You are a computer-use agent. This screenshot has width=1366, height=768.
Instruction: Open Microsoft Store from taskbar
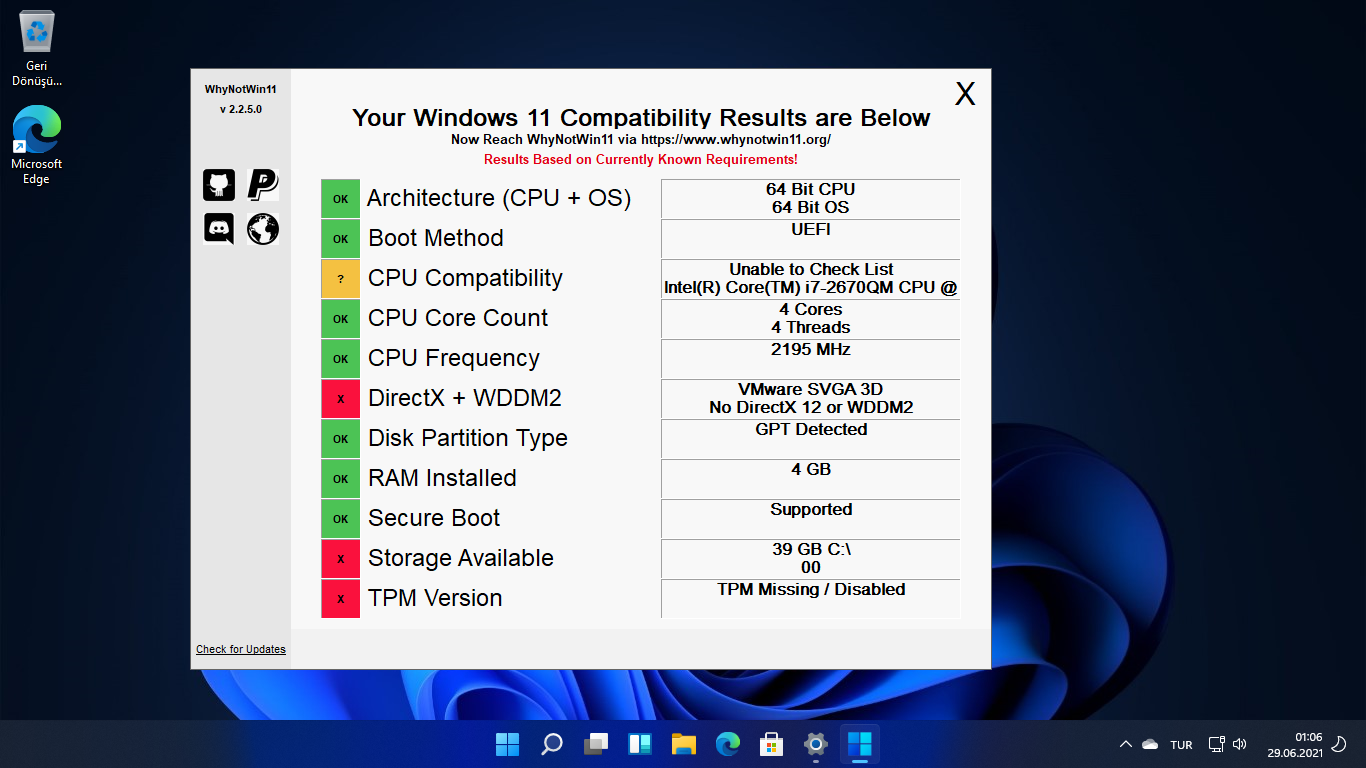click(x=772, y=744)
